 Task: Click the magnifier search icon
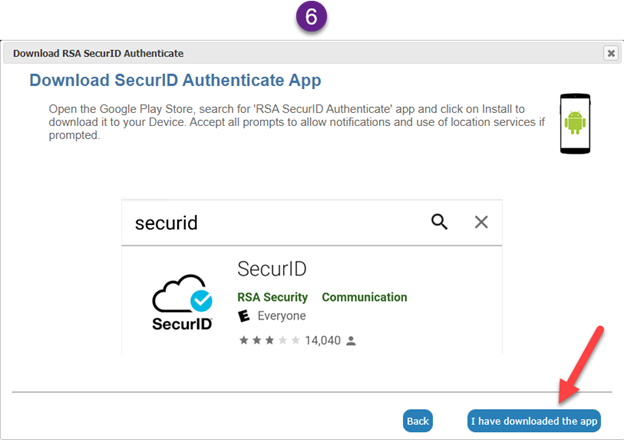pyautogui.click(x=439, y=222)
